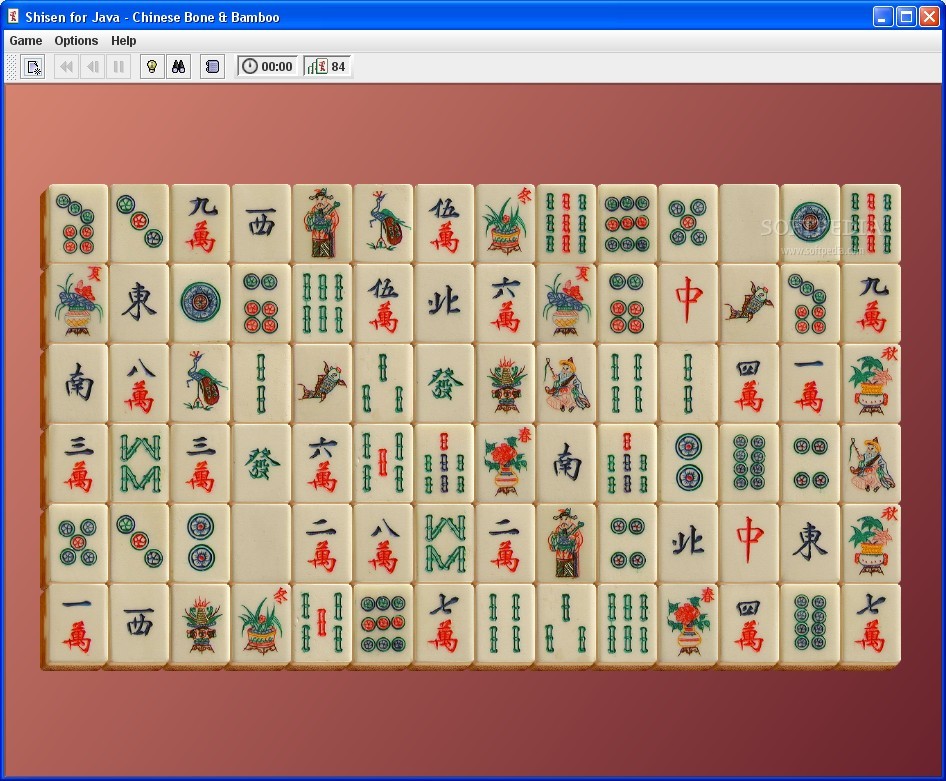The image size is (946, 781).
Task: Select the 九萬 tile beside the 西 tile
Action: point(200,223)
